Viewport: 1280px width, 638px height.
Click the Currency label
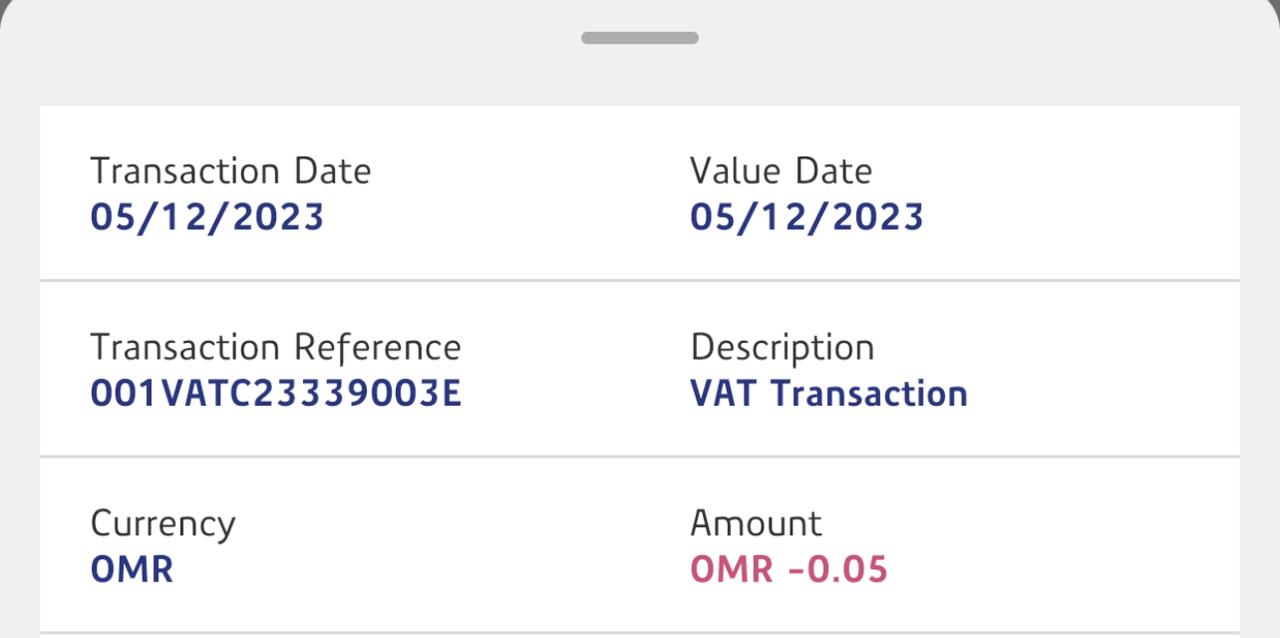[x=162, y=523]
